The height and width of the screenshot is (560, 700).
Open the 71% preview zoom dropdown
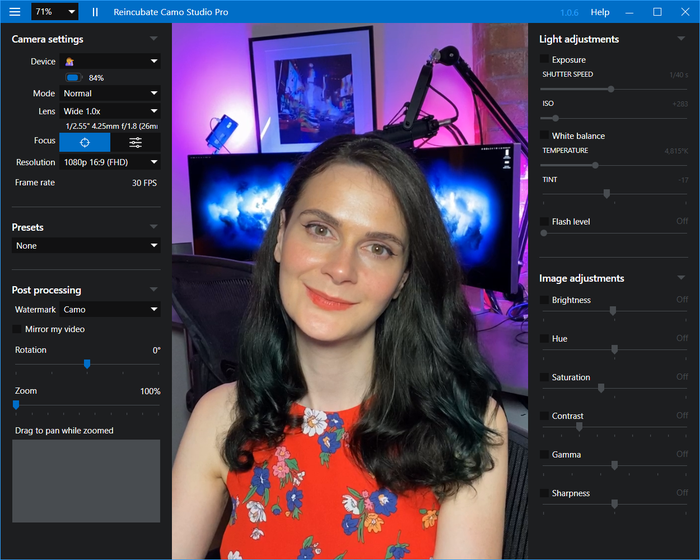pos(54,12)
